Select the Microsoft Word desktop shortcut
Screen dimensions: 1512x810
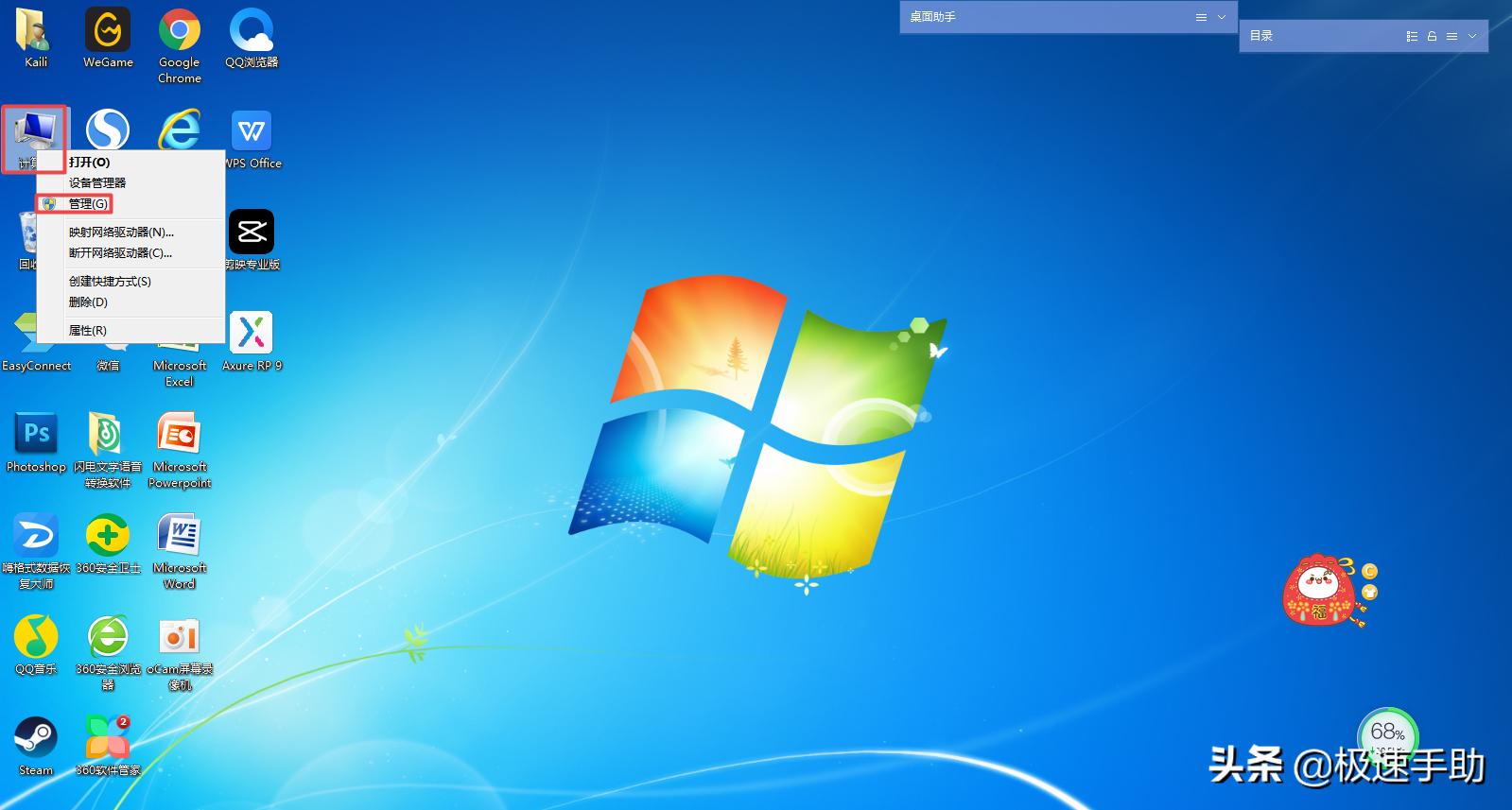180,551
